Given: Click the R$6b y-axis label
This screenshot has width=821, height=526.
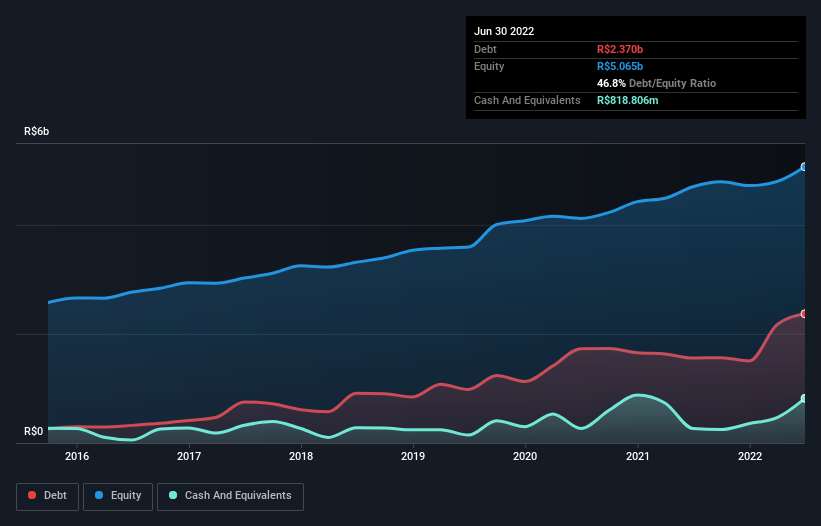Looking at the screenshot, I should (37, 131).
